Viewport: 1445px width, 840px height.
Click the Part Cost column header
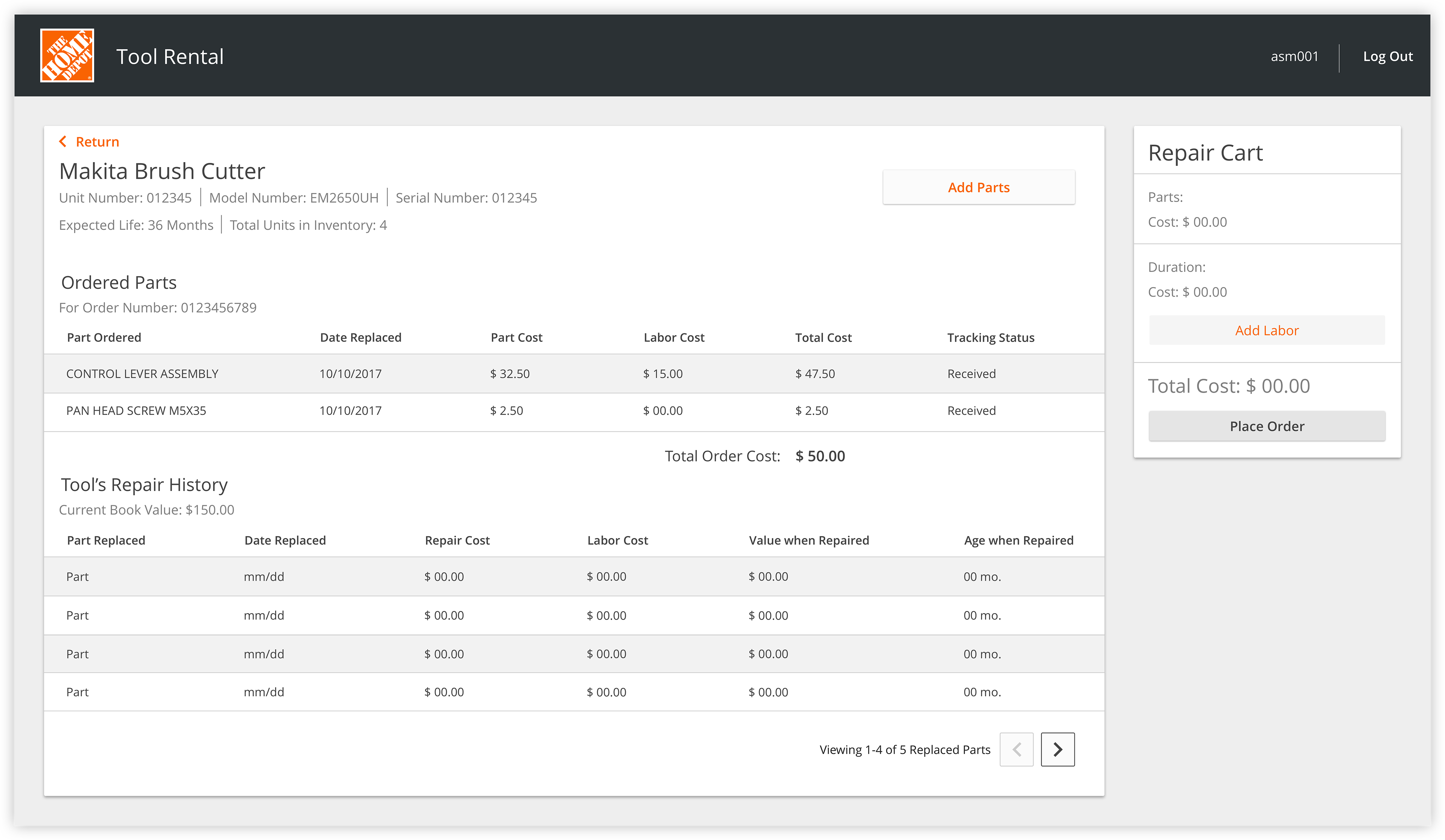[x=516, y=338]
